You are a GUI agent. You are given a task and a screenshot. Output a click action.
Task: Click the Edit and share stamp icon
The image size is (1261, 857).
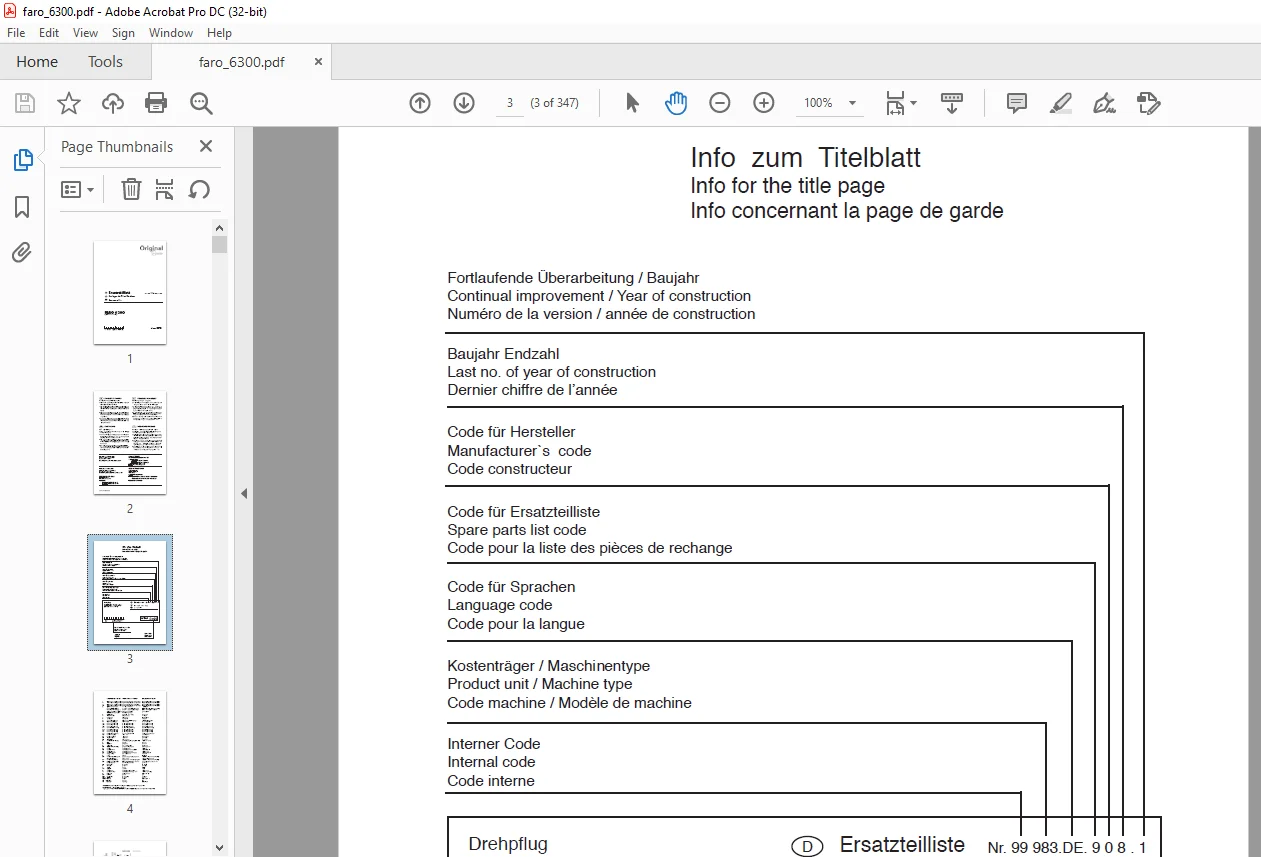[x=1149, y=103]
